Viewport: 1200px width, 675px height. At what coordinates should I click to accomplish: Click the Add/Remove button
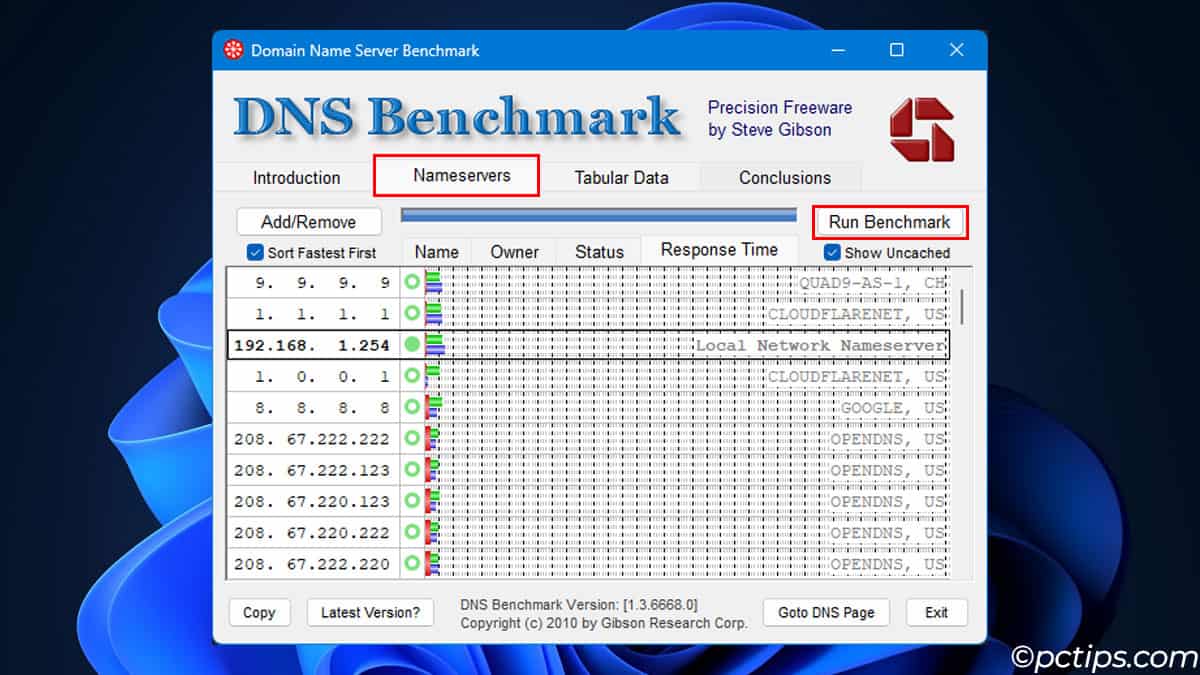309,222
